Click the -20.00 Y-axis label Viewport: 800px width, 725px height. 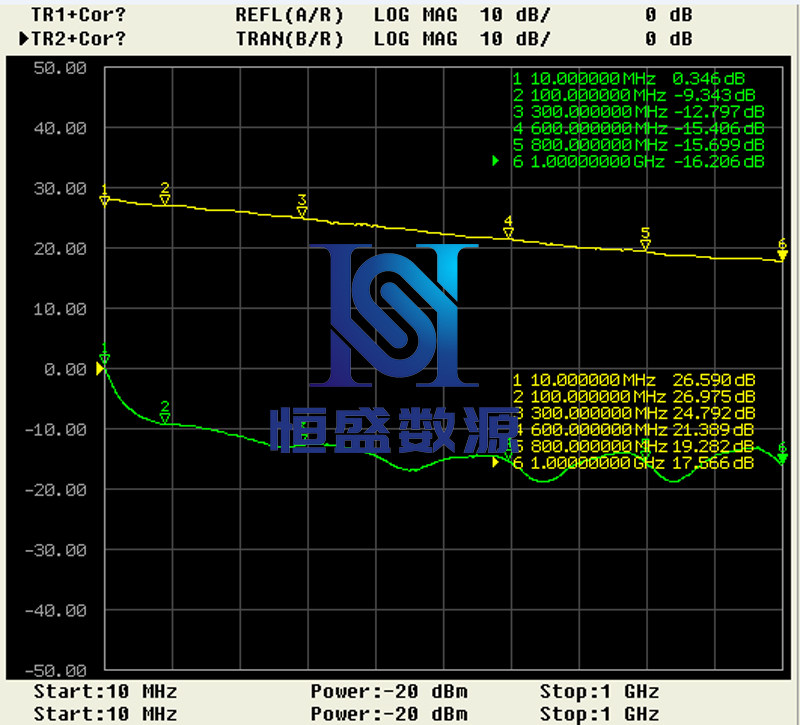point(56,490)
